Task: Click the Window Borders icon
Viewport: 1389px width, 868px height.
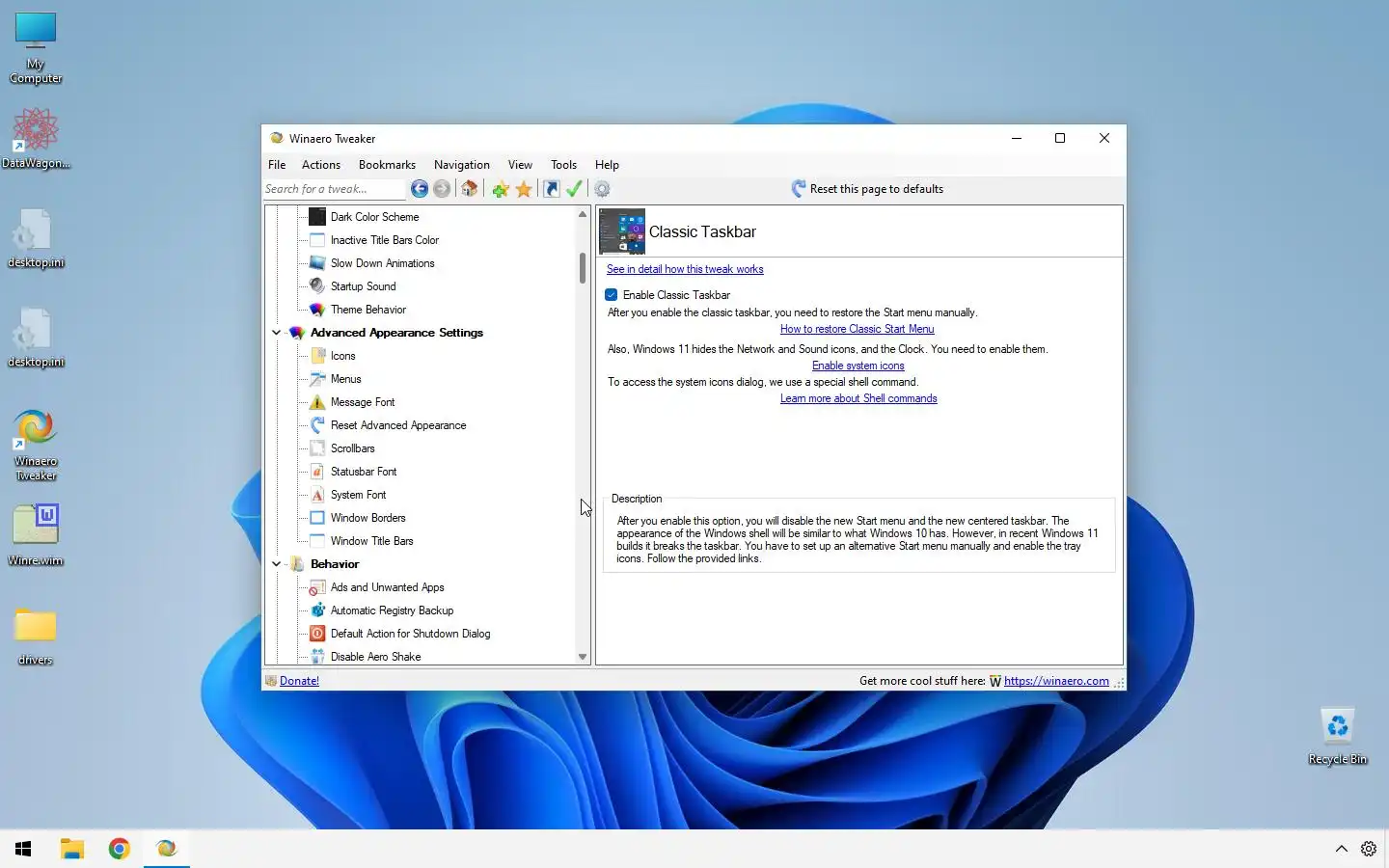Action: pyautogui.click(x=317, y=518)
